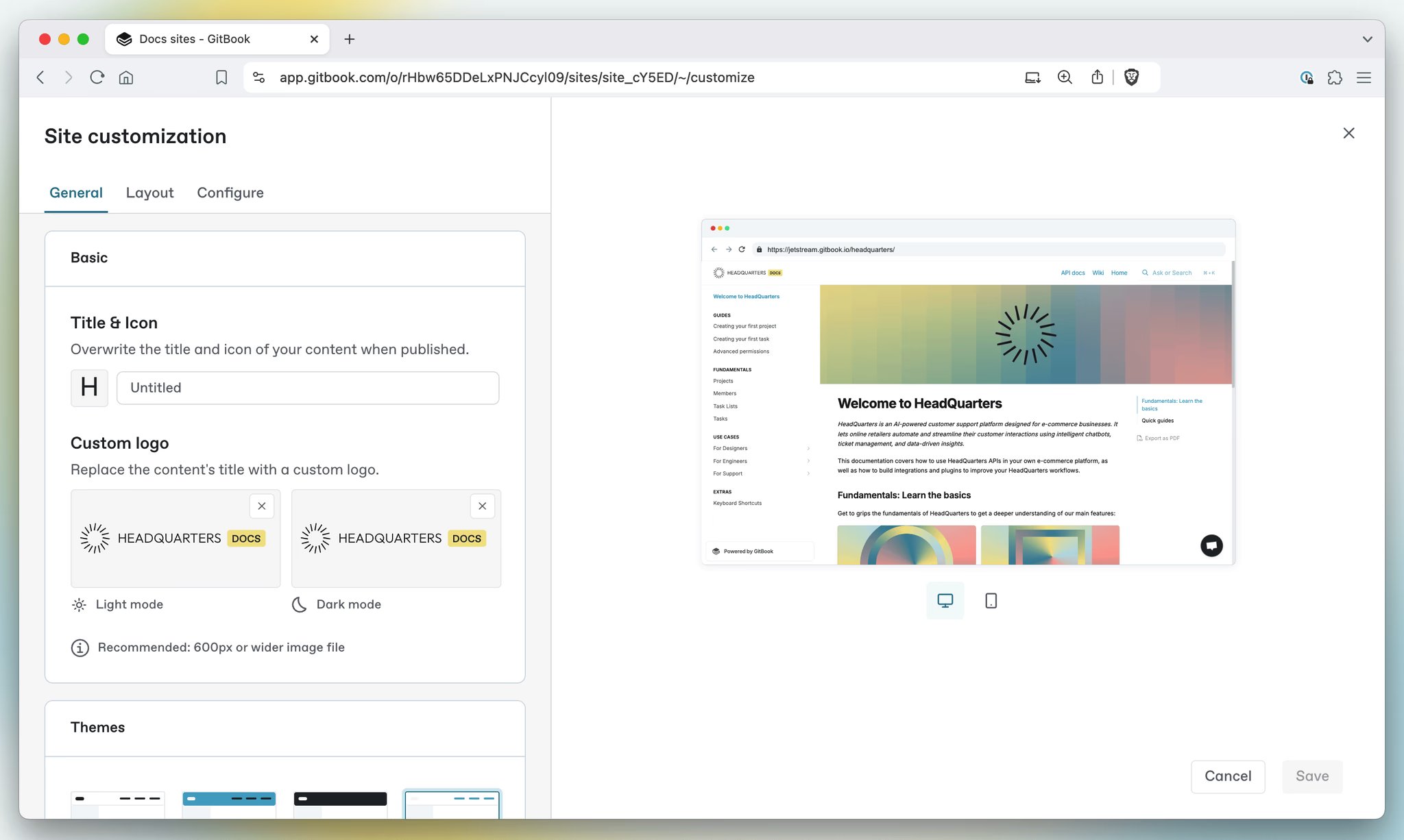Open the browser window dropdown chevron
Viewport: 1404px width, 840px height.
(1368, 39)
